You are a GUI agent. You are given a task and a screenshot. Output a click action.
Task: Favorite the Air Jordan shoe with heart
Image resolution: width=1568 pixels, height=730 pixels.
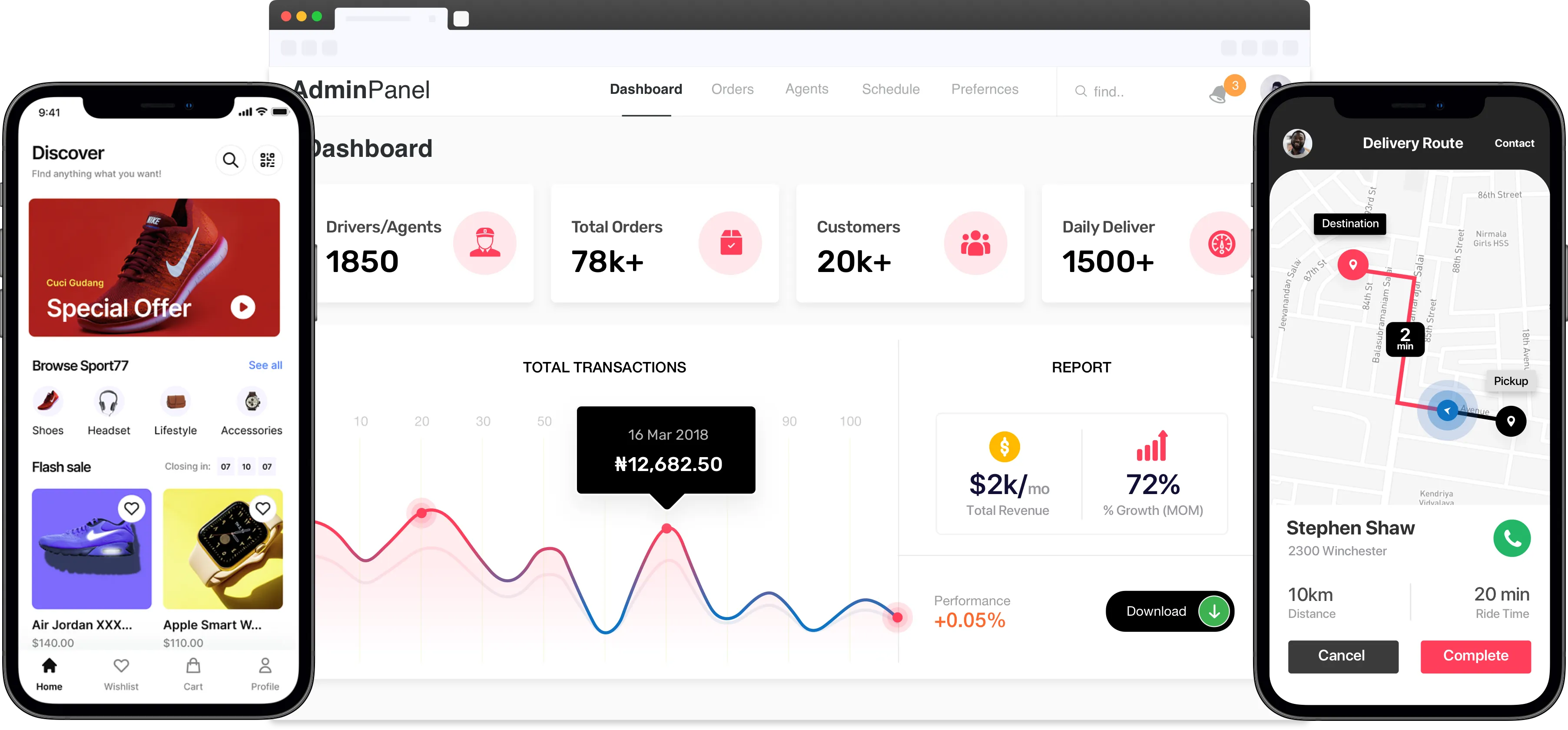(132, 508)
